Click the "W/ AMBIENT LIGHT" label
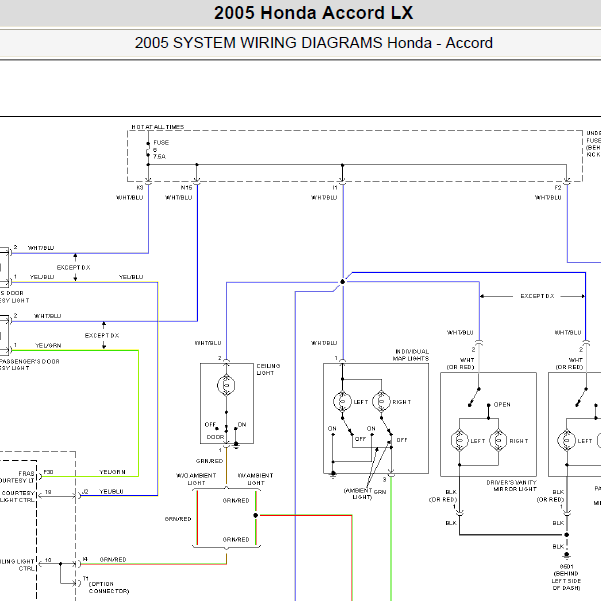The width and height of the screenshot is (601, 601). click(x=255, y=479)
